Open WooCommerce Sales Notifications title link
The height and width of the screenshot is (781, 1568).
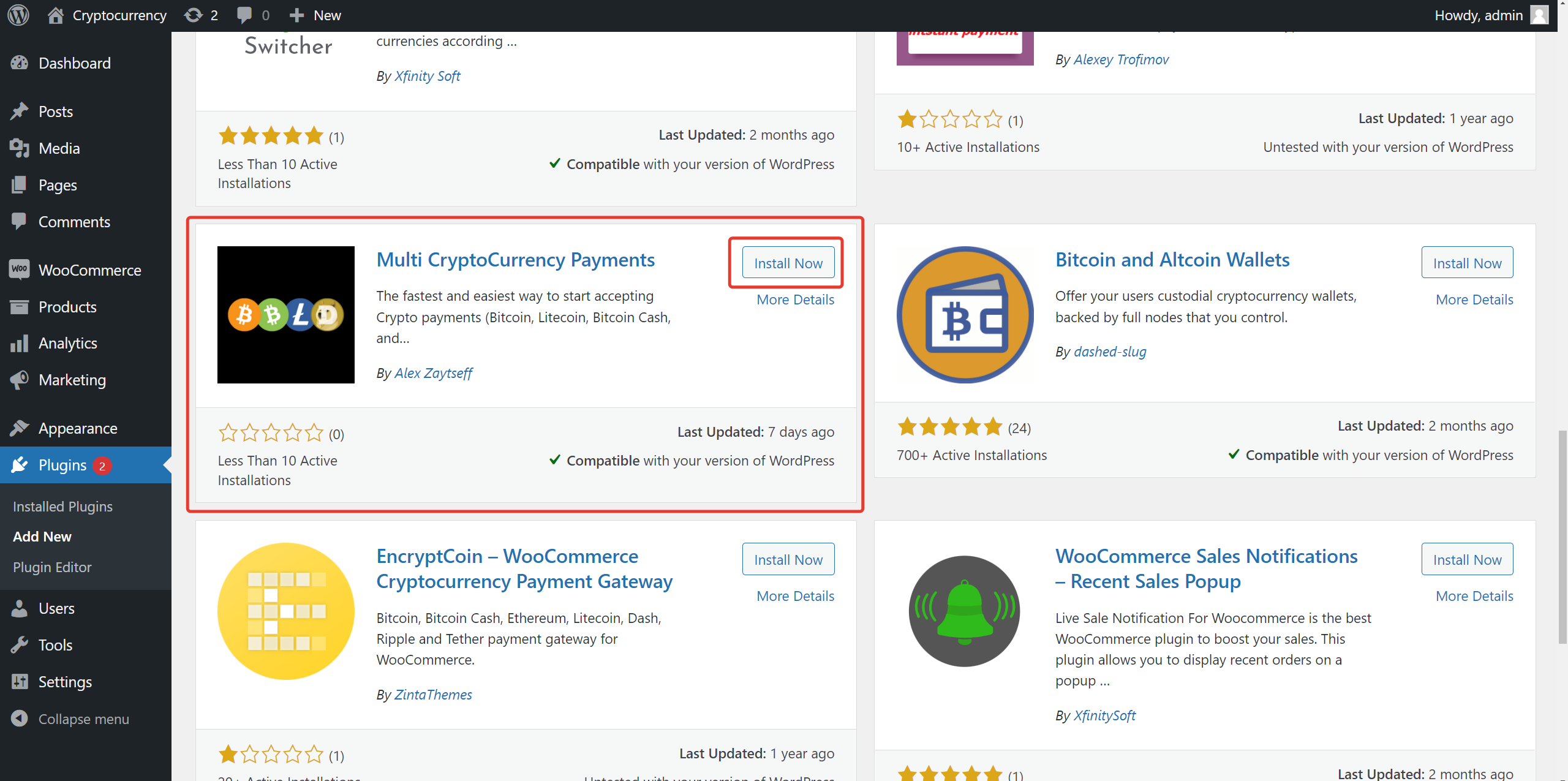(1207, 568)
